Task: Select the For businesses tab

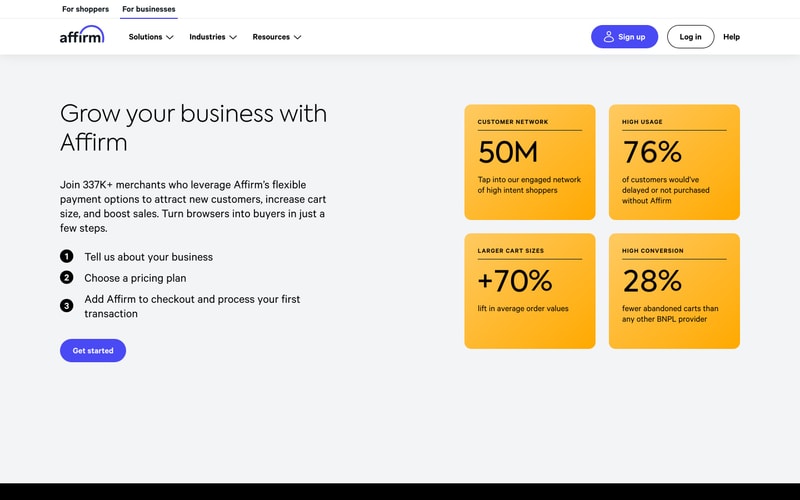Action: pos(148,9)
